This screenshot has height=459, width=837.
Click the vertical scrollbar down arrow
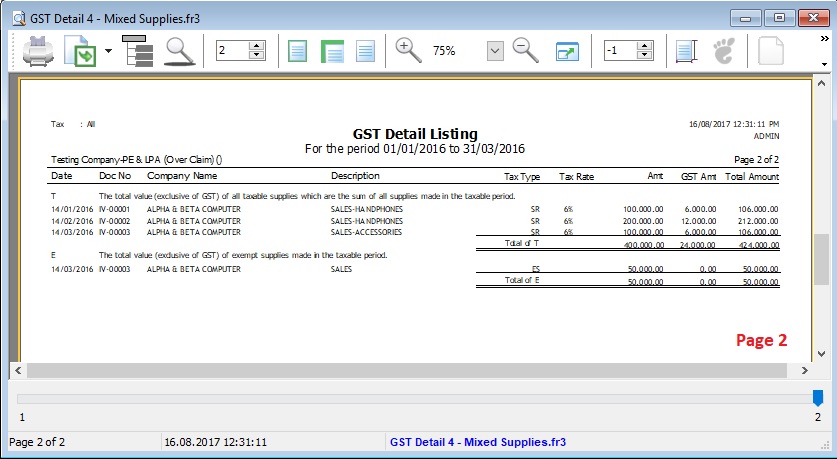[x=822, y=353]
